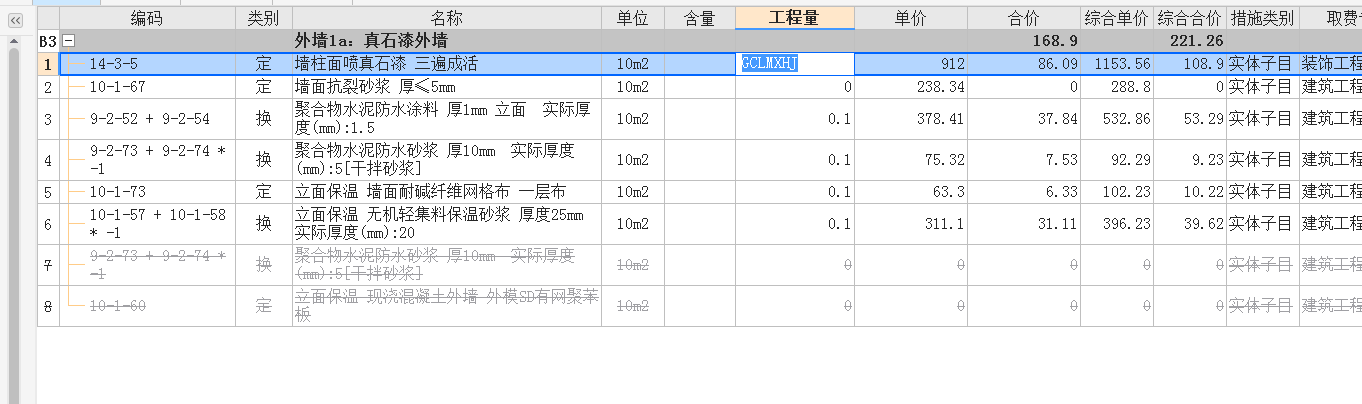Screen dimensions: 1362x404
Task: Click unit price cell 238.34
Action: [911, 87]
